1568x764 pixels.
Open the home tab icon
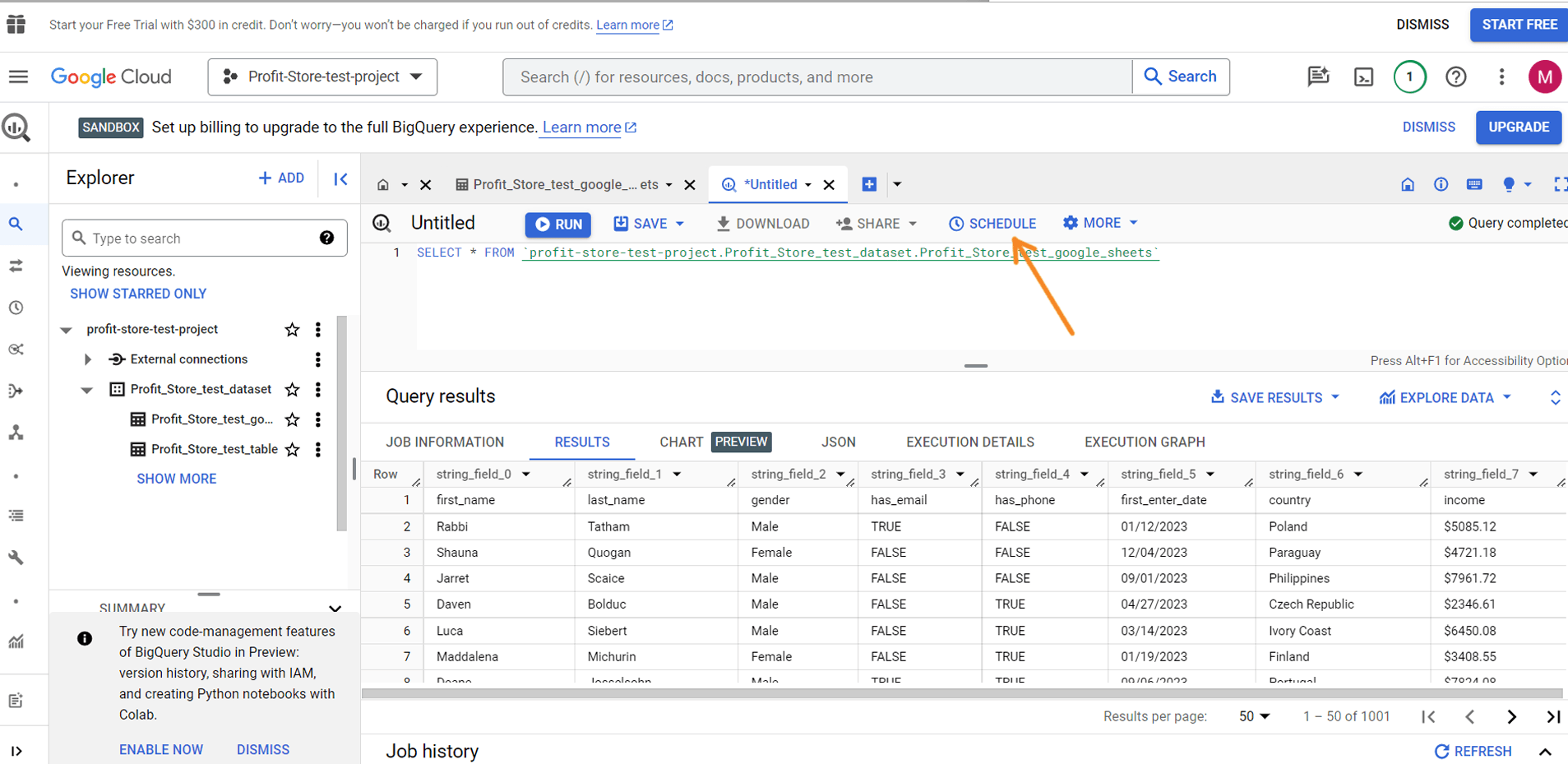[383, 185]
